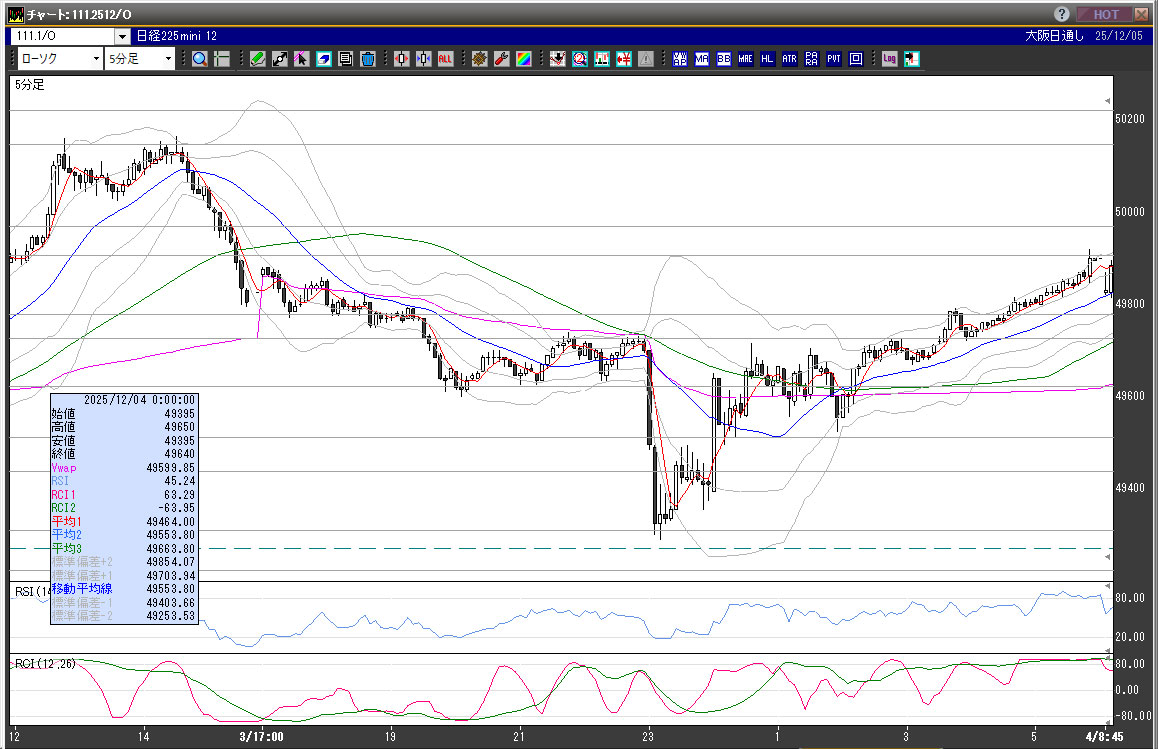Toggle the MA moving average indicator
The width and height of the screenshot is (1158, 749).
[x=702, y=59]
